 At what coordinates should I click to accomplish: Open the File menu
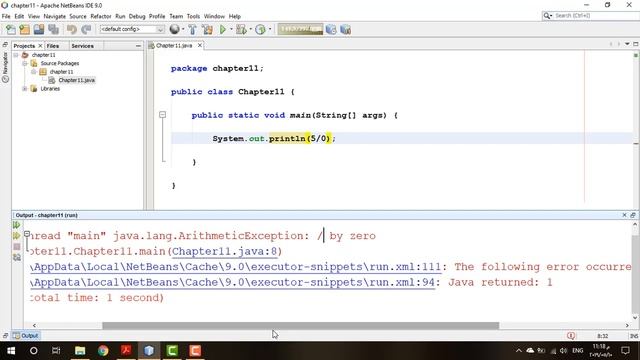[6, 16]
